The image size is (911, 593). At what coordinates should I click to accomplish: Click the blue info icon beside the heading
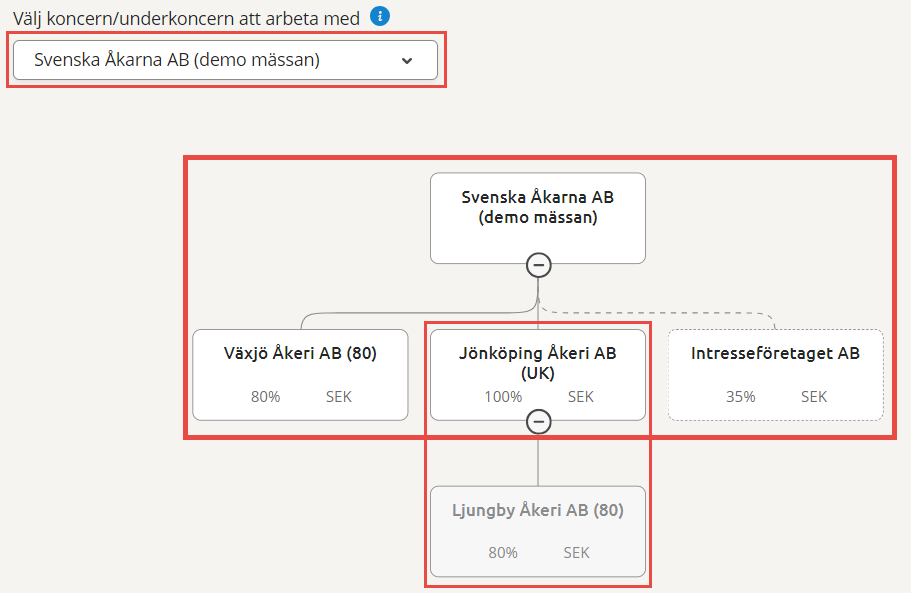[x=380, y=16]
